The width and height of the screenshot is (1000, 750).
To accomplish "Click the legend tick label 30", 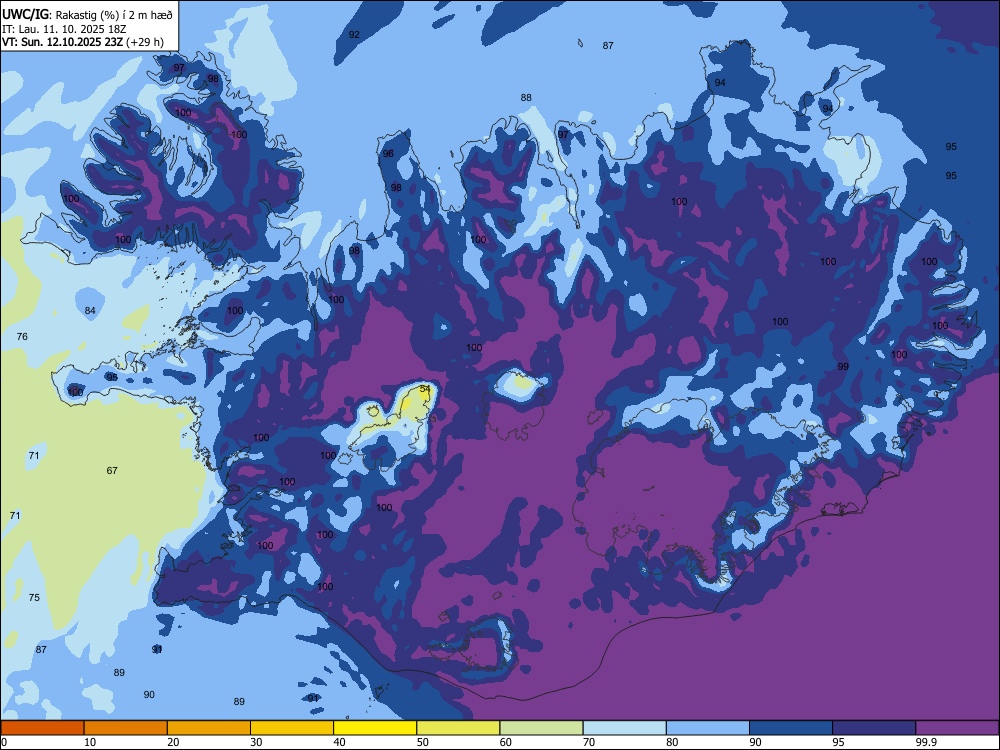I will coord(256,742).
